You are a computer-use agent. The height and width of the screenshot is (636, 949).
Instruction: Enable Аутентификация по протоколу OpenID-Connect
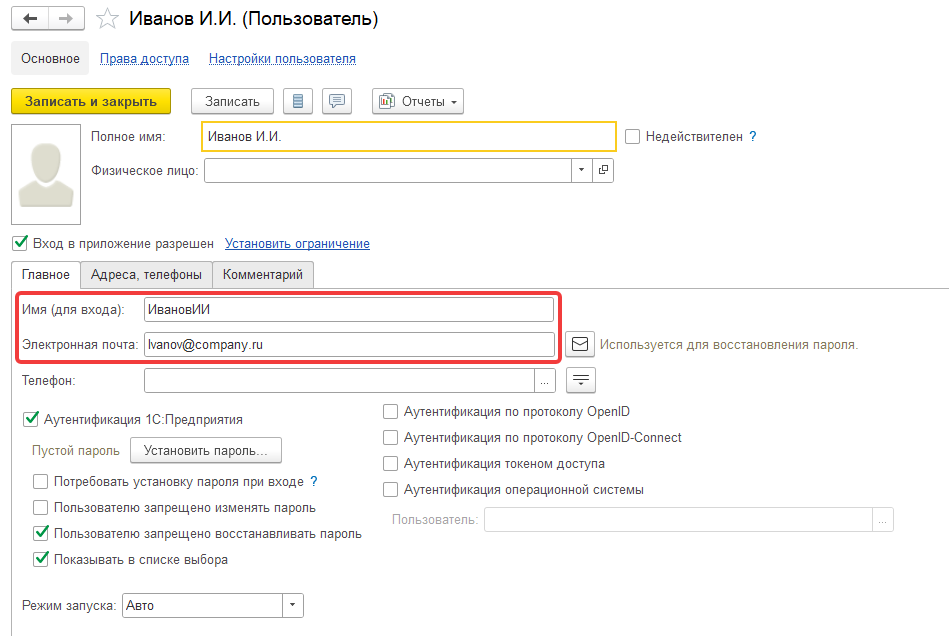390,438
